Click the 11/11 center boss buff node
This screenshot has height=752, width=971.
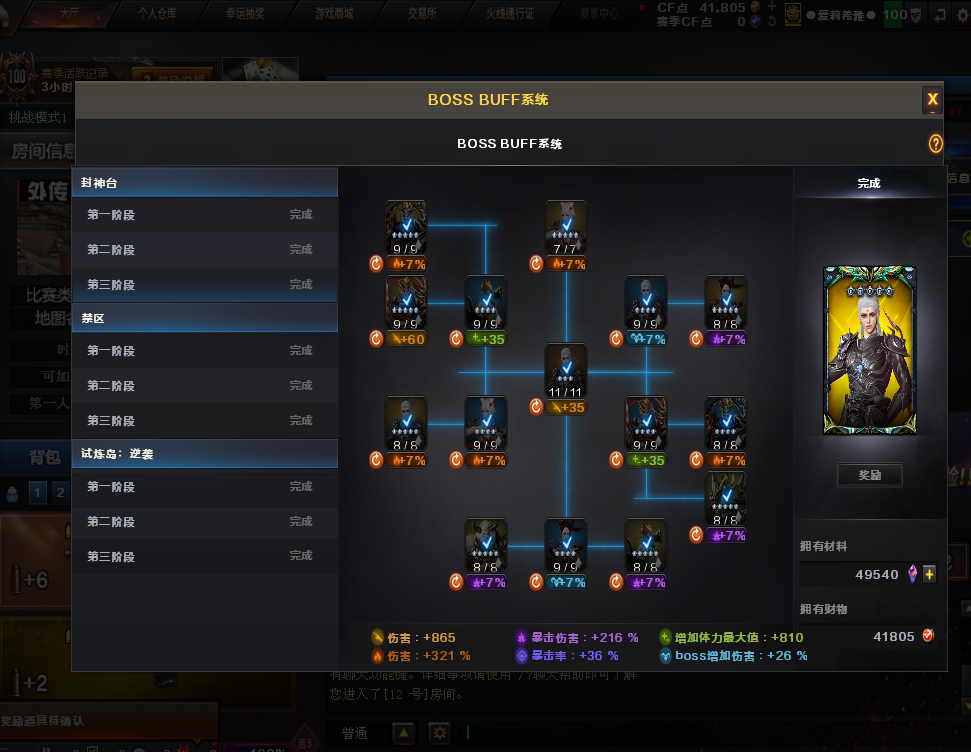[x=566, y=371]
